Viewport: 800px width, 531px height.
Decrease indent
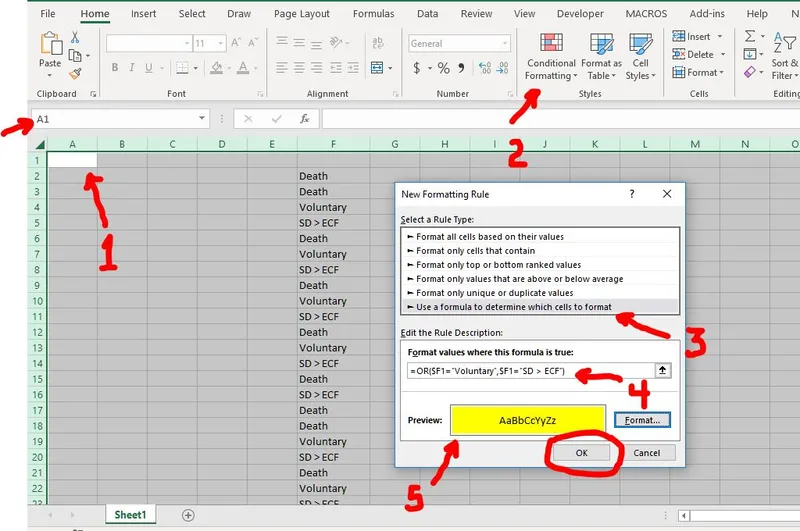(x=335, y=67)
